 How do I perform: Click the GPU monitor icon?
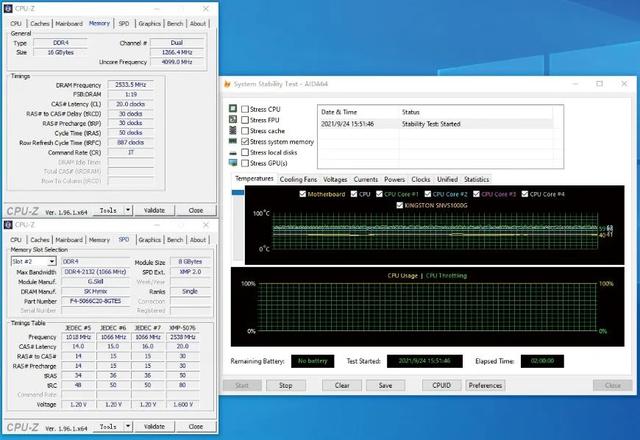(233, 163)
